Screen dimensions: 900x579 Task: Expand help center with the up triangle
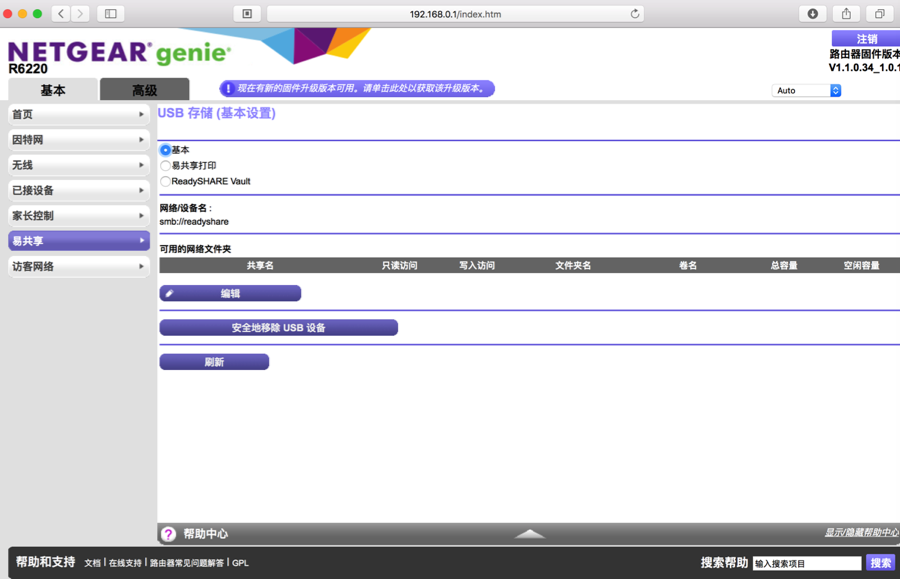(530, 534)
